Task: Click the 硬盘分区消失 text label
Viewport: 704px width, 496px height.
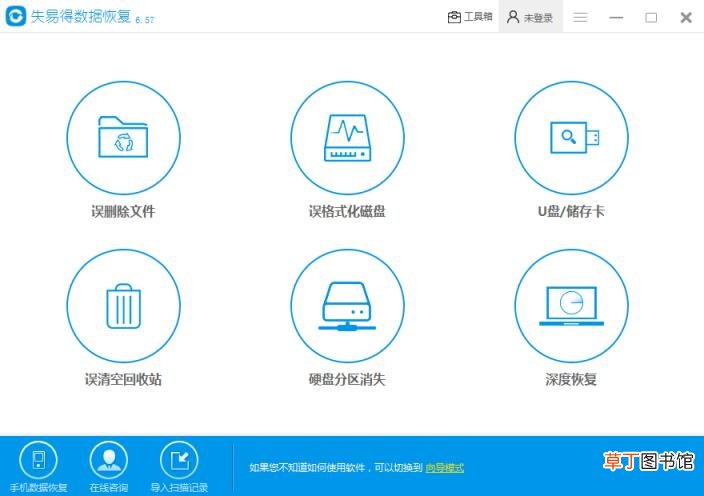Action: (x=347, y=380)
